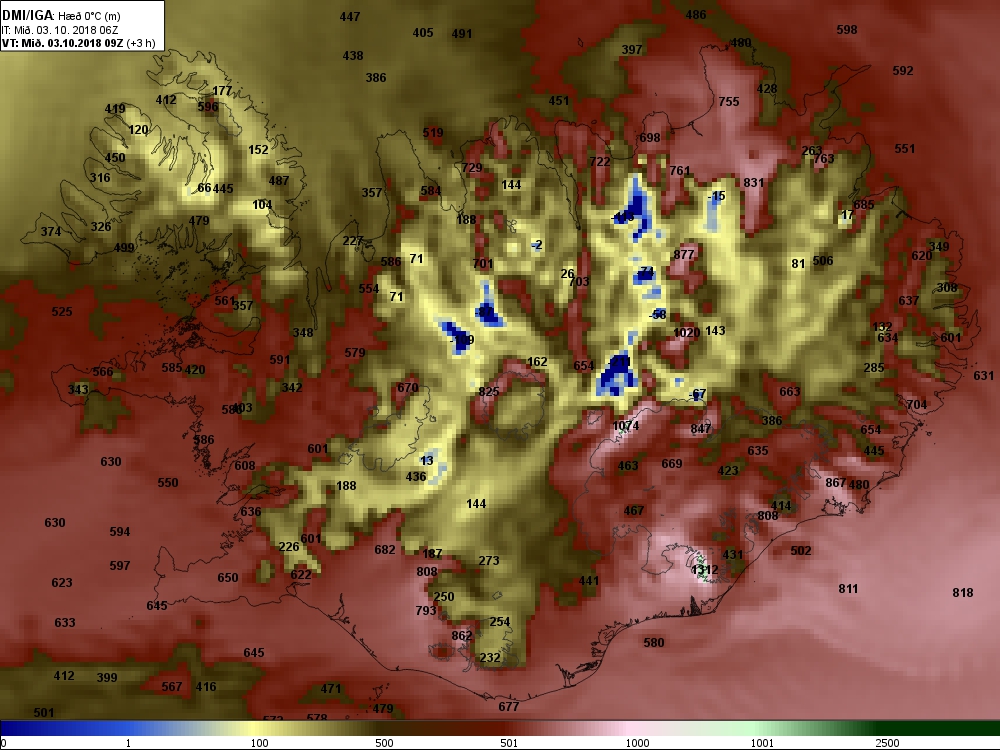
Task: Click the map value 596
Action: [208, 107]
